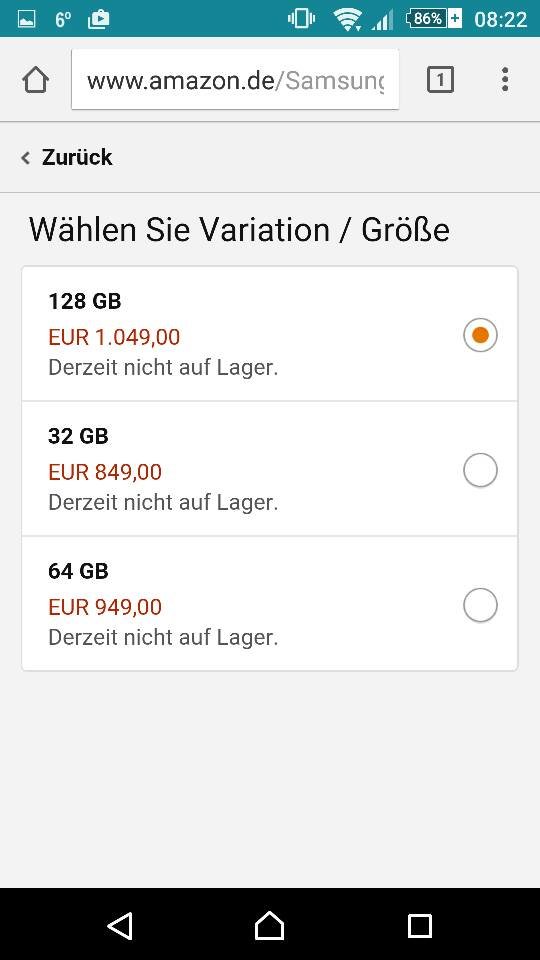Tap the EUR 1.049,00 price
This screenshot has width=540, height=960.
tap(114, 337)
